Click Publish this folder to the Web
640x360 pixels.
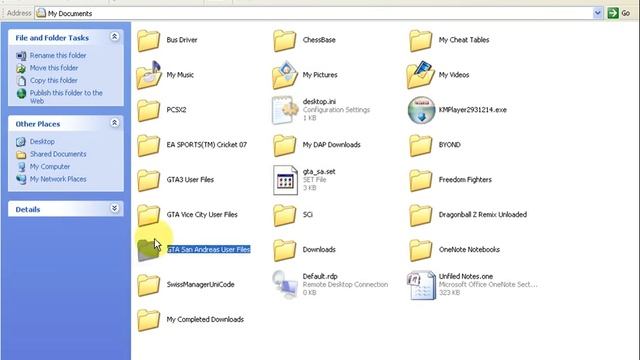pos(66,97)
